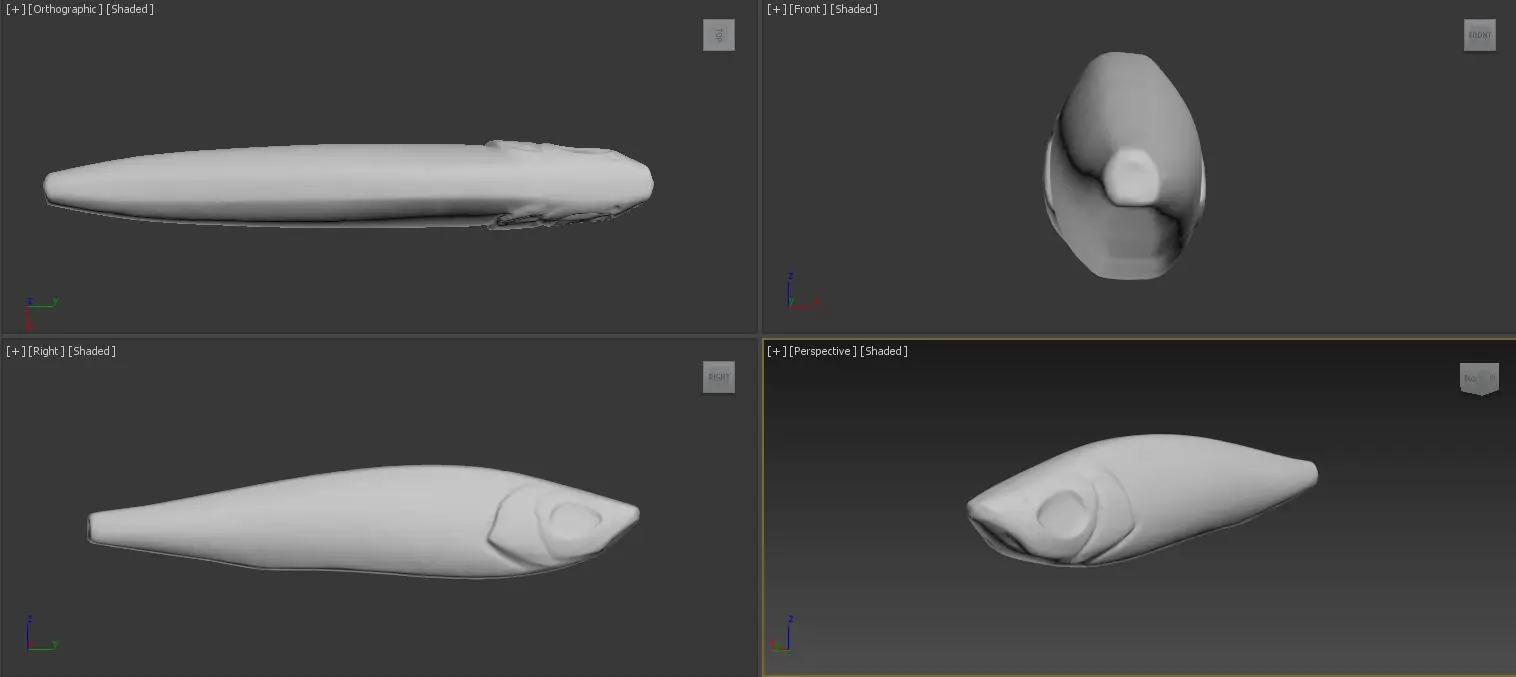Click the axis tripod in Orthographic viewport
Viewport: 1516px width, 677px height.
38,308
